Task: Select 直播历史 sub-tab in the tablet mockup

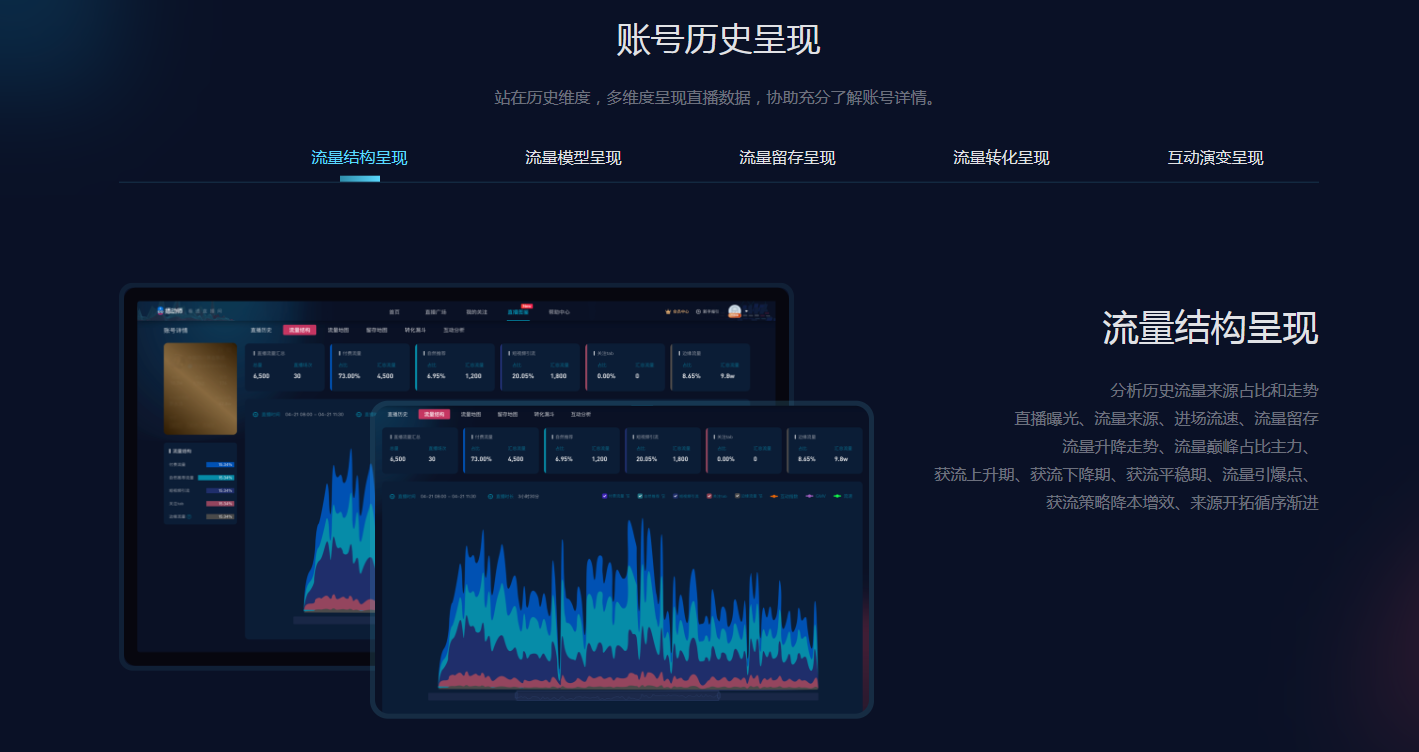Action: pos(397,414)
